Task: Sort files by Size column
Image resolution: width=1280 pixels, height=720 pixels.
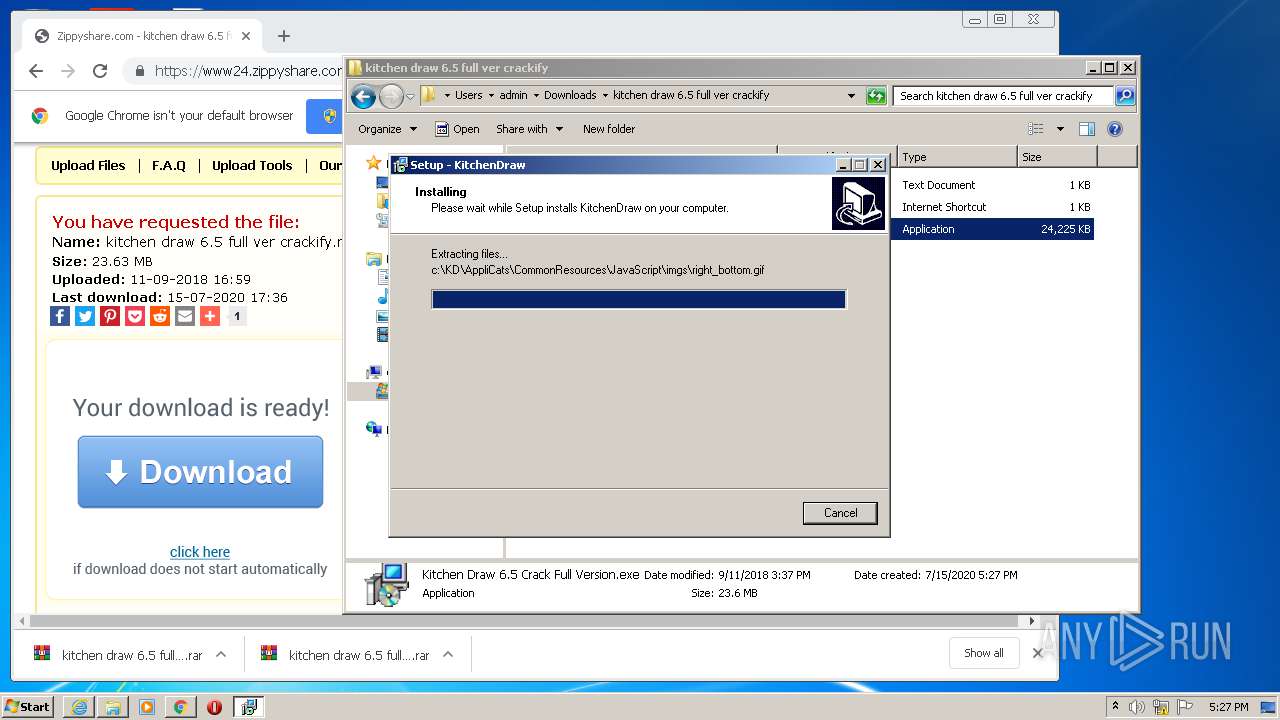Action: 1057,157
